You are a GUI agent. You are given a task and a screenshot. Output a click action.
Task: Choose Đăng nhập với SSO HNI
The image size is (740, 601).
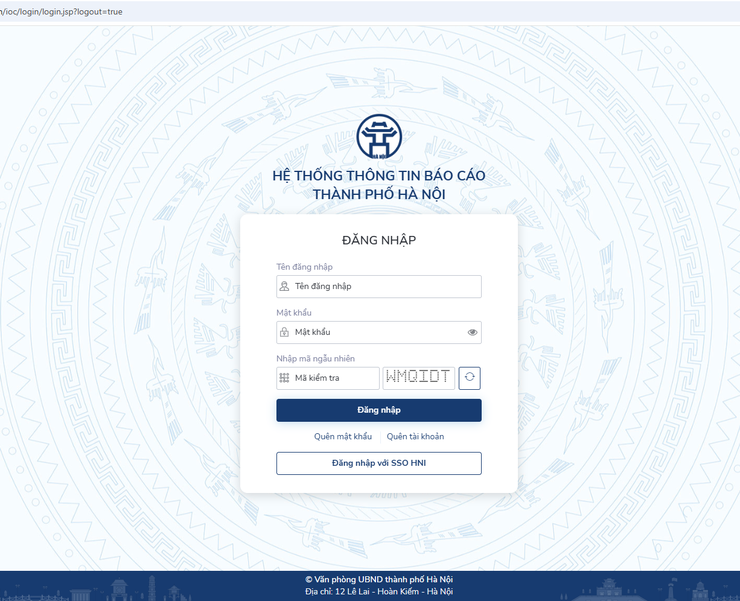378,463
